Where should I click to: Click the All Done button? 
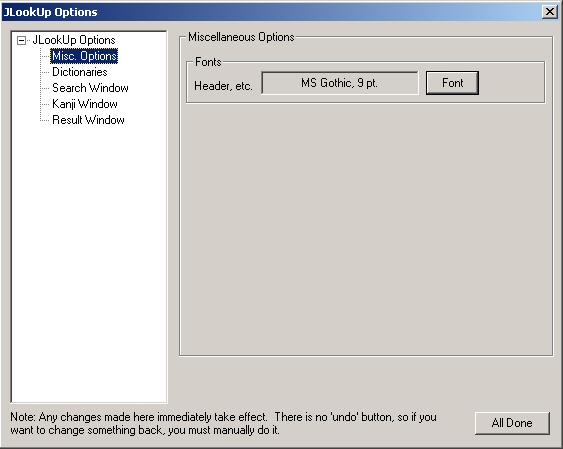pos(512,423)
